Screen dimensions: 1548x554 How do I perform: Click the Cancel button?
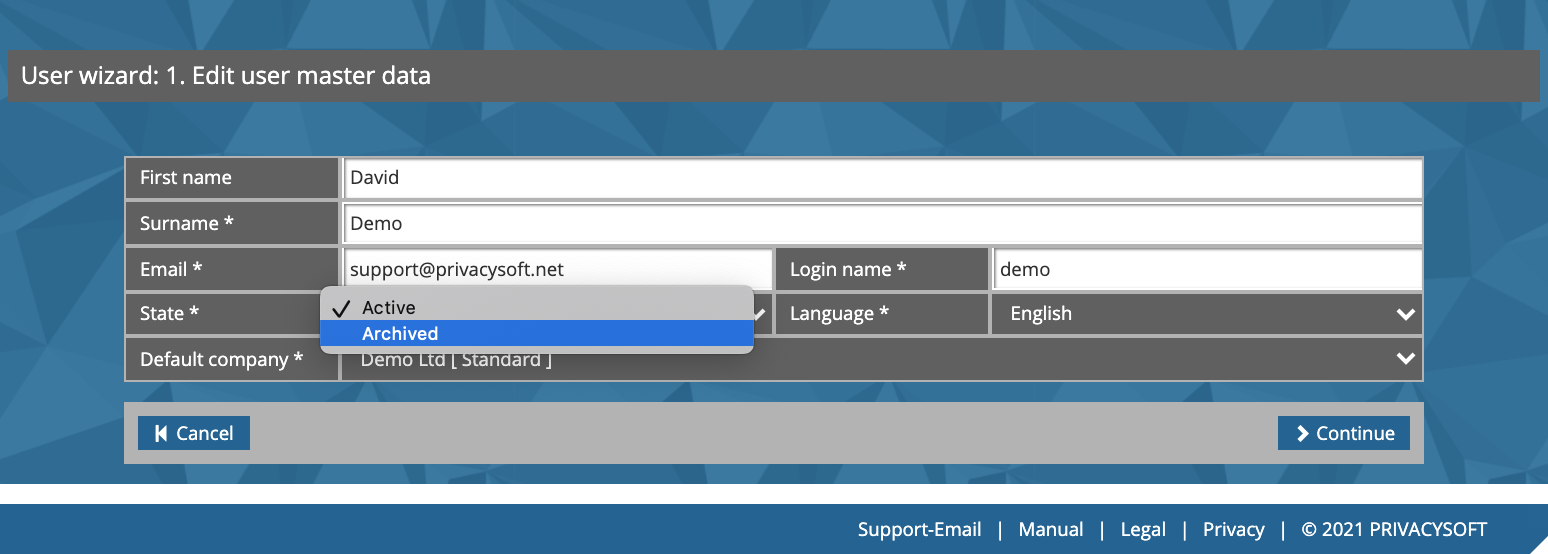click(x=194, y=433)
